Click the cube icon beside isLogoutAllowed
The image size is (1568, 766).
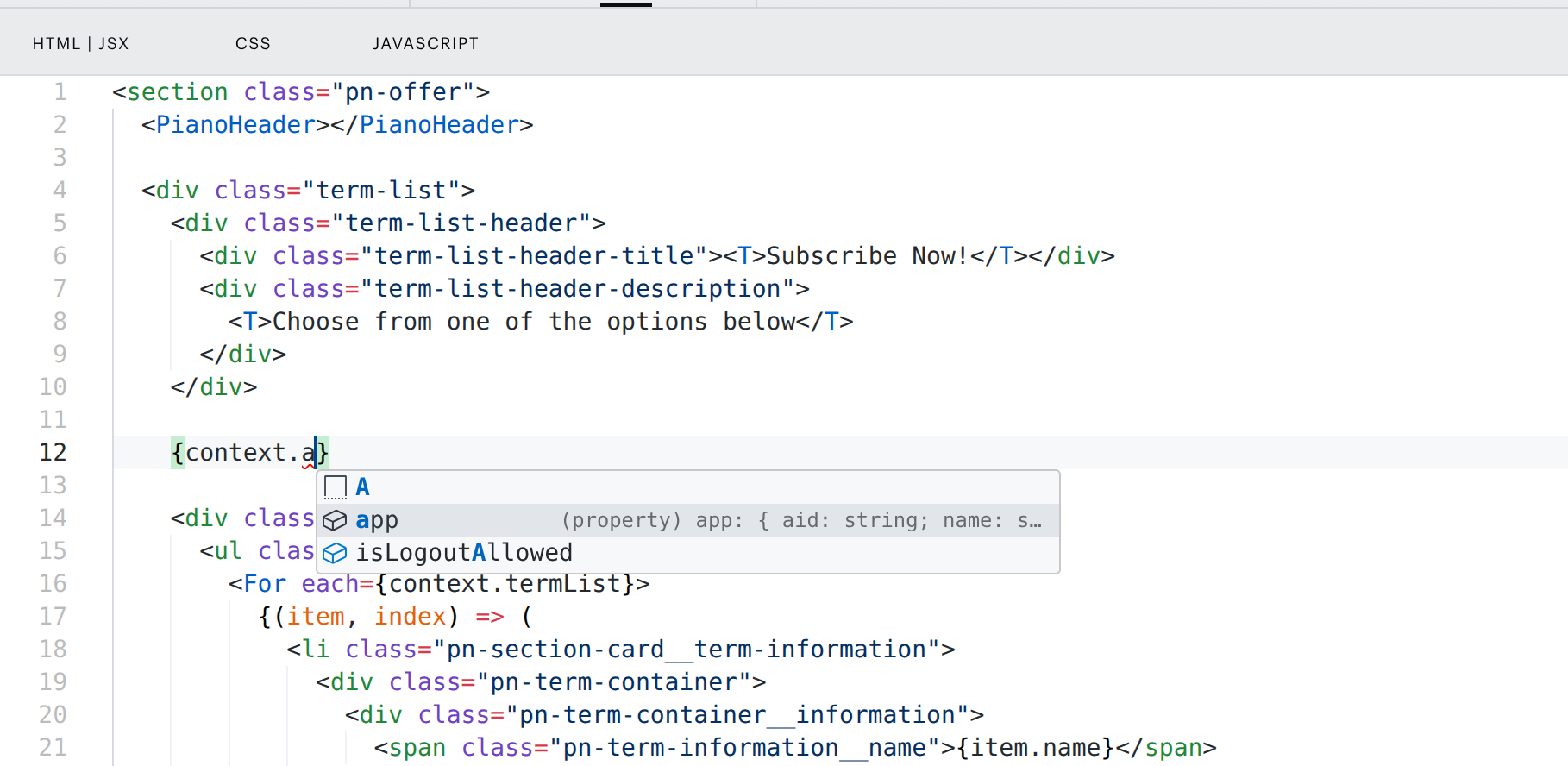coord(335,553)
